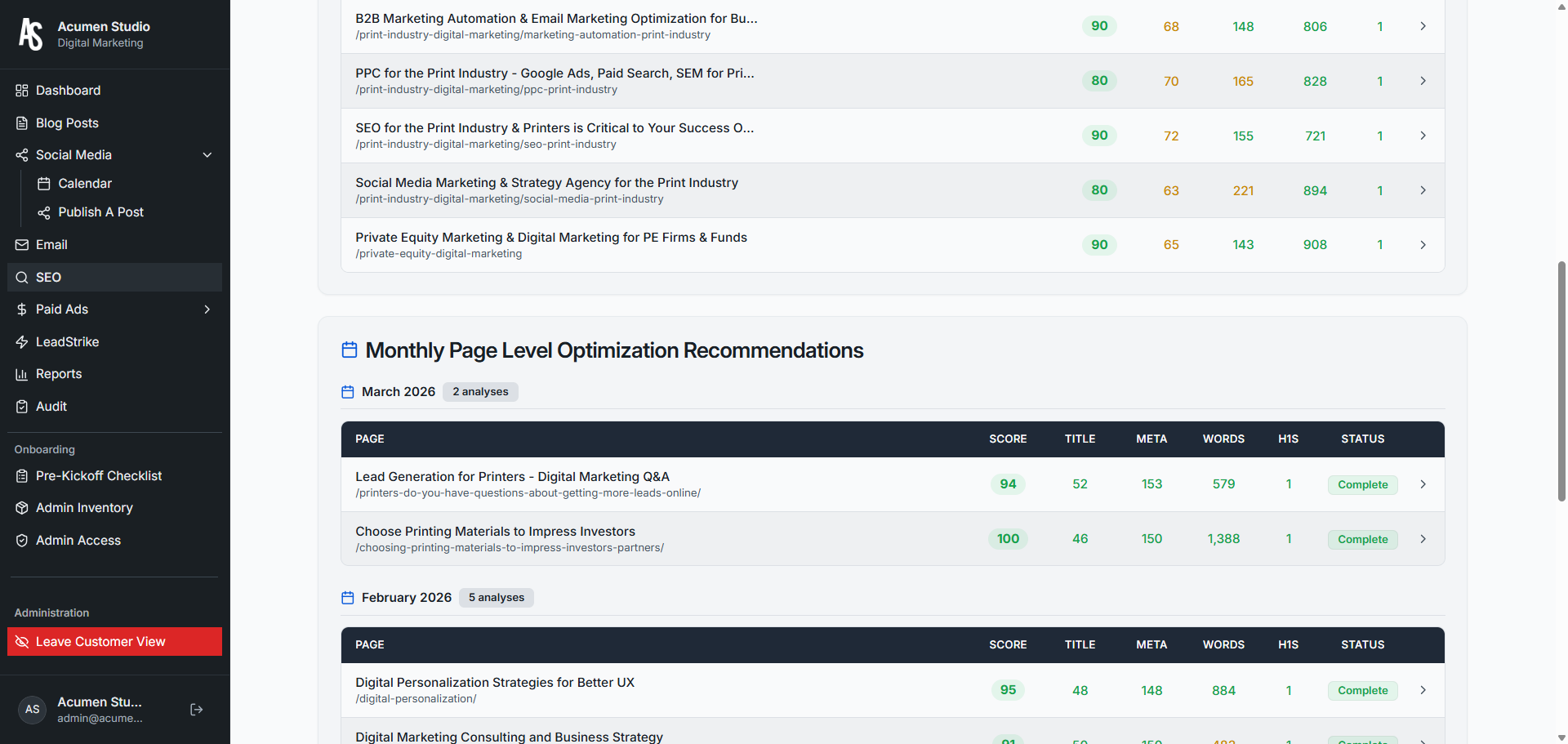Click Leave Customer View button
The image size is (1568, 744).
pos(114,642)
